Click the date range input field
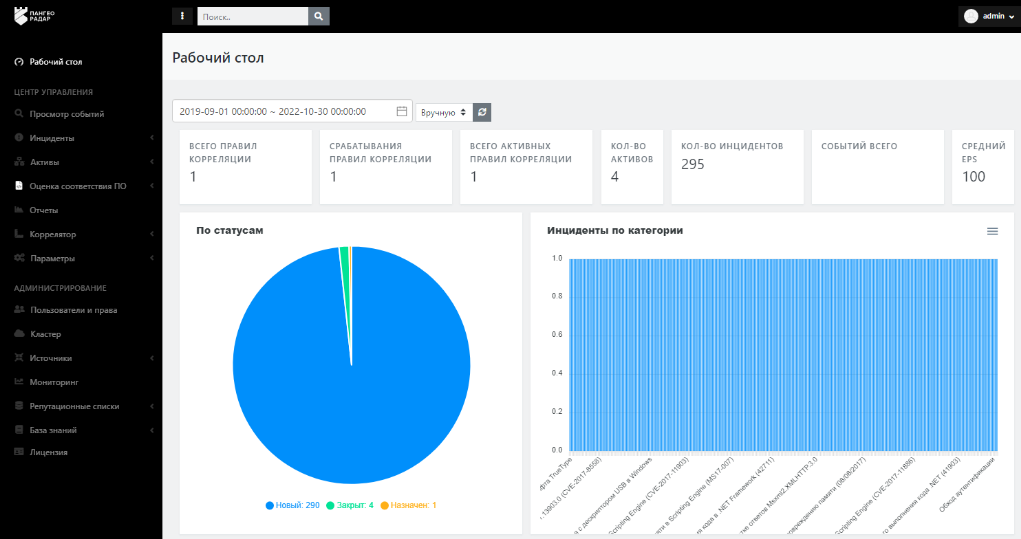Viewport: 1021px width, 539px height. (x=292, y=111)
